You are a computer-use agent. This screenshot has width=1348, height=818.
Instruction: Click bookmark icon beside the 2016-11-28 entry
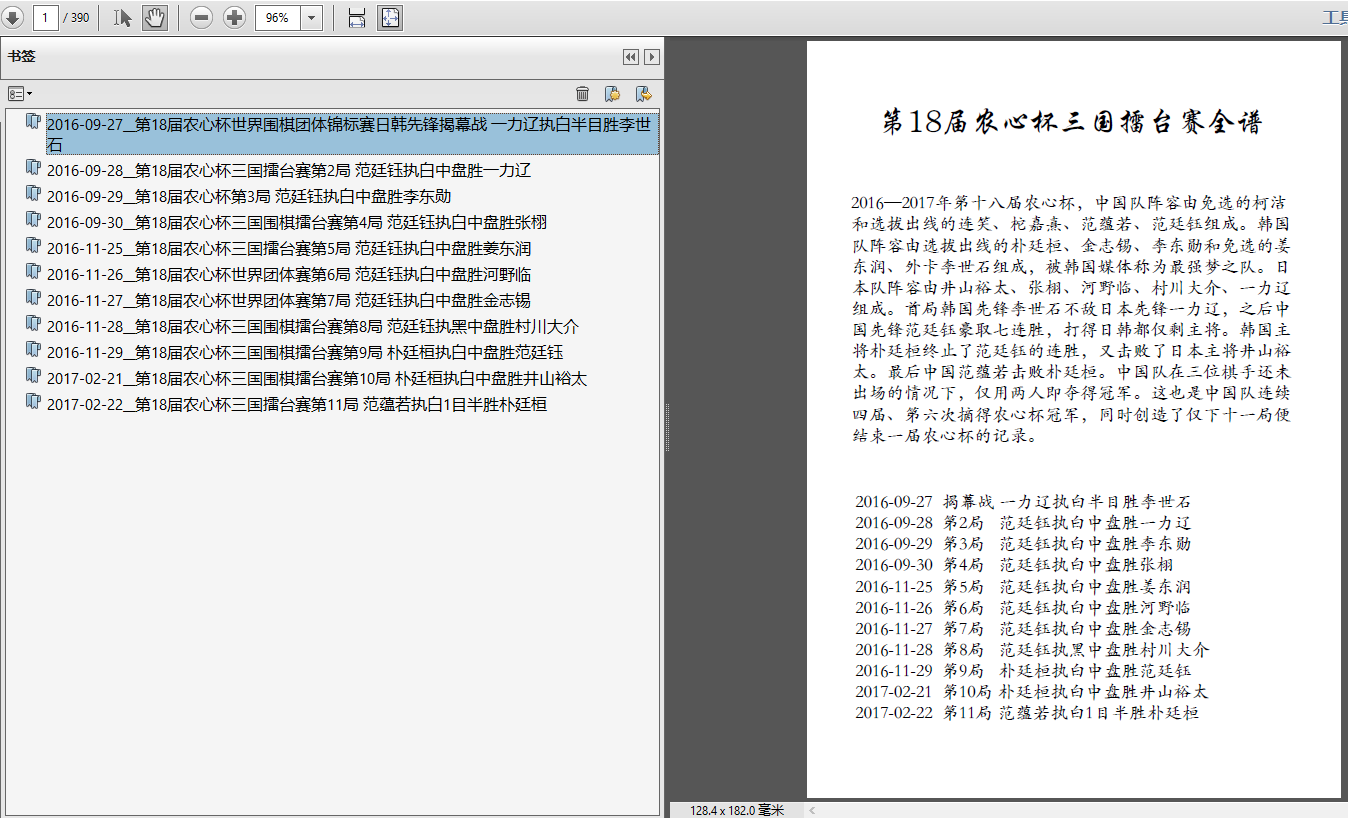pos(33,324)
